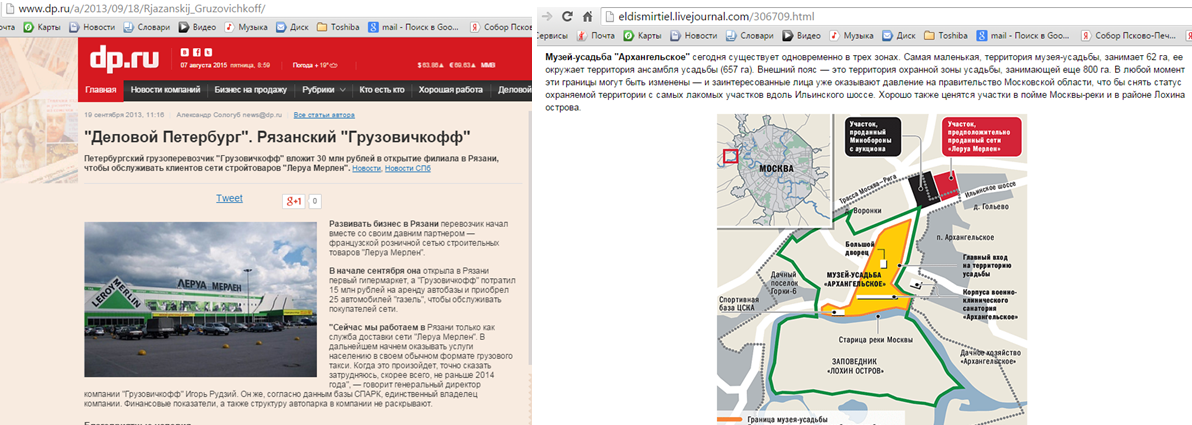Open Диск bookmark in the dp.ru window
Image resolution: width=1192 pixels, height=425 pixels.
292,27
